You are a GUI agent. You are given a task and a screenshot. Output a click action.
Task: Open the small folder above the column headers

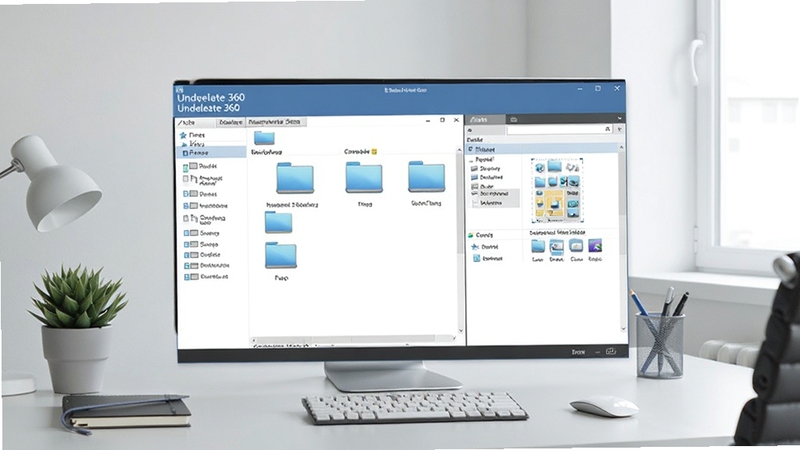point(264,138)
